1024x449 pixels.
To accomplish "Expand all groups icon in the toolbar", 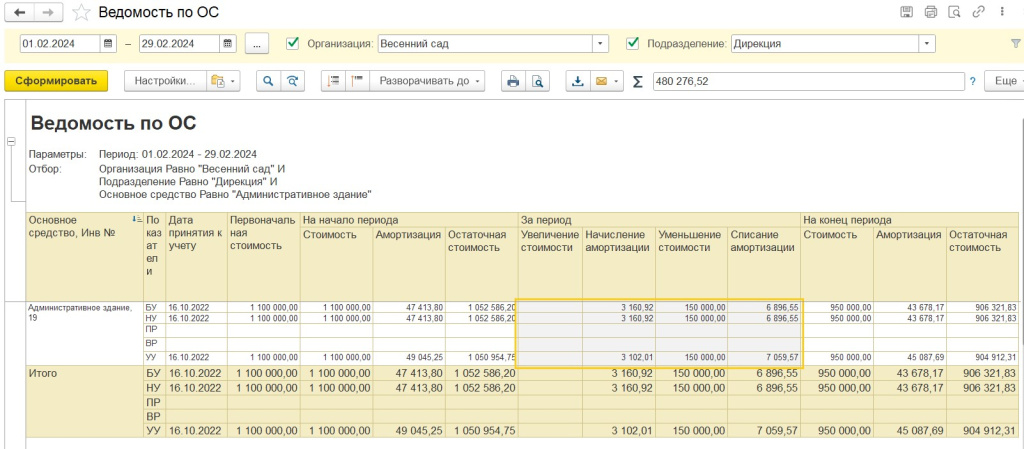I will (357, 81).
